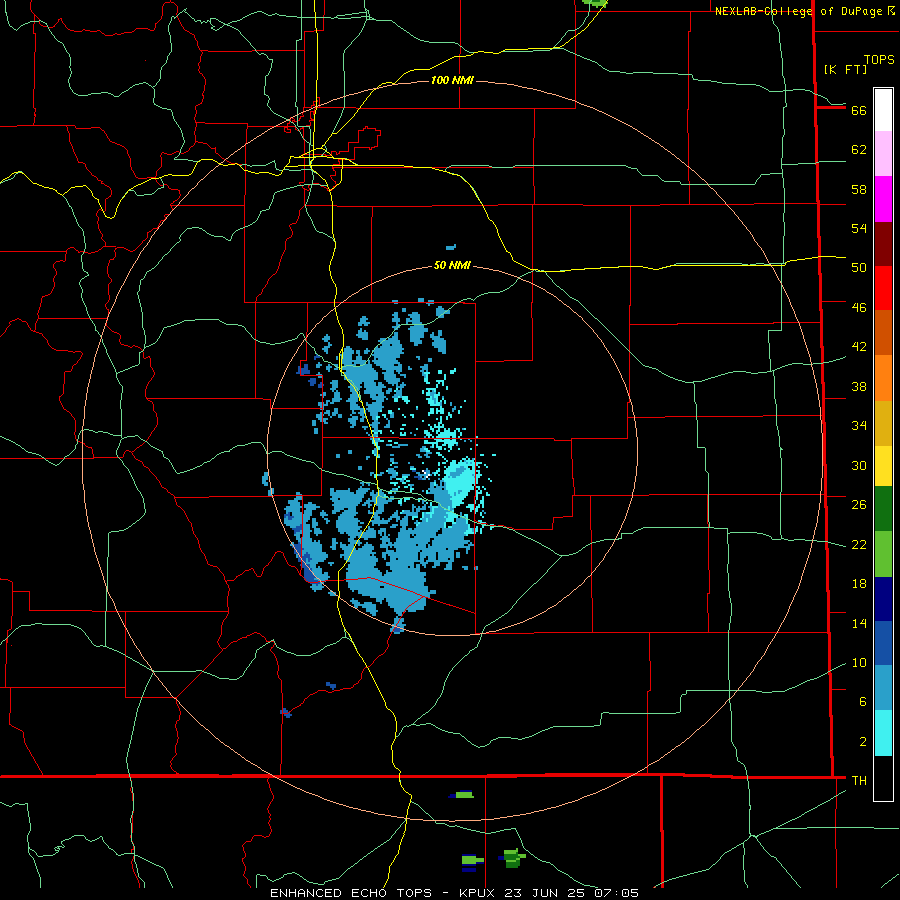Click the legend value "50"
Viewport: 900px width, 900px height.
pyautogui.click(x=859, y=267)
